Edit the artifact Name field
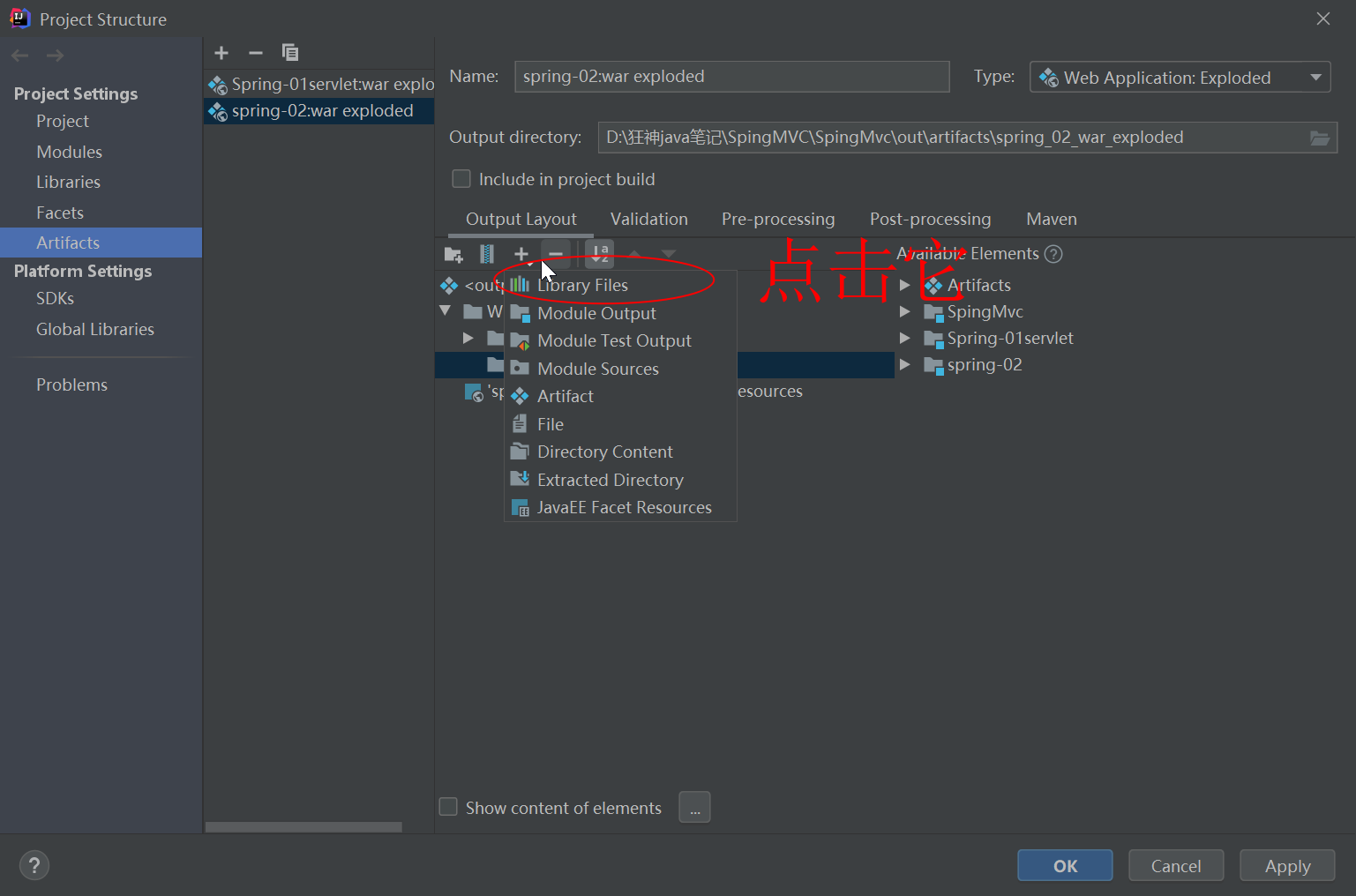The image size is (1356, 896). click(731, 77)
